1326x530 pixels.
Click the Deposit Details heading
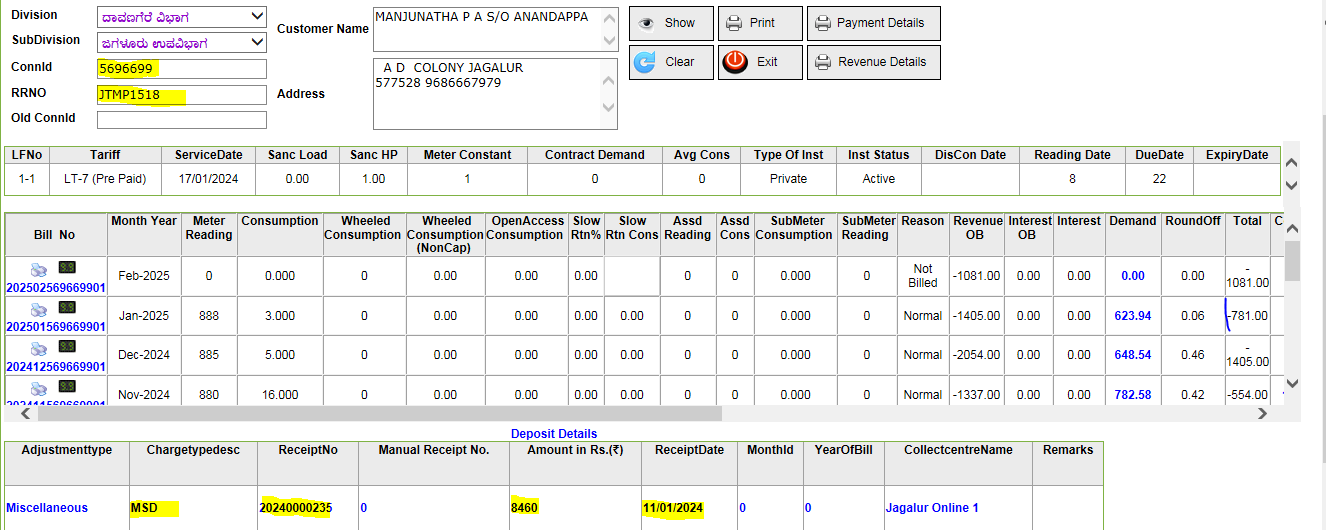click(554, 434)
